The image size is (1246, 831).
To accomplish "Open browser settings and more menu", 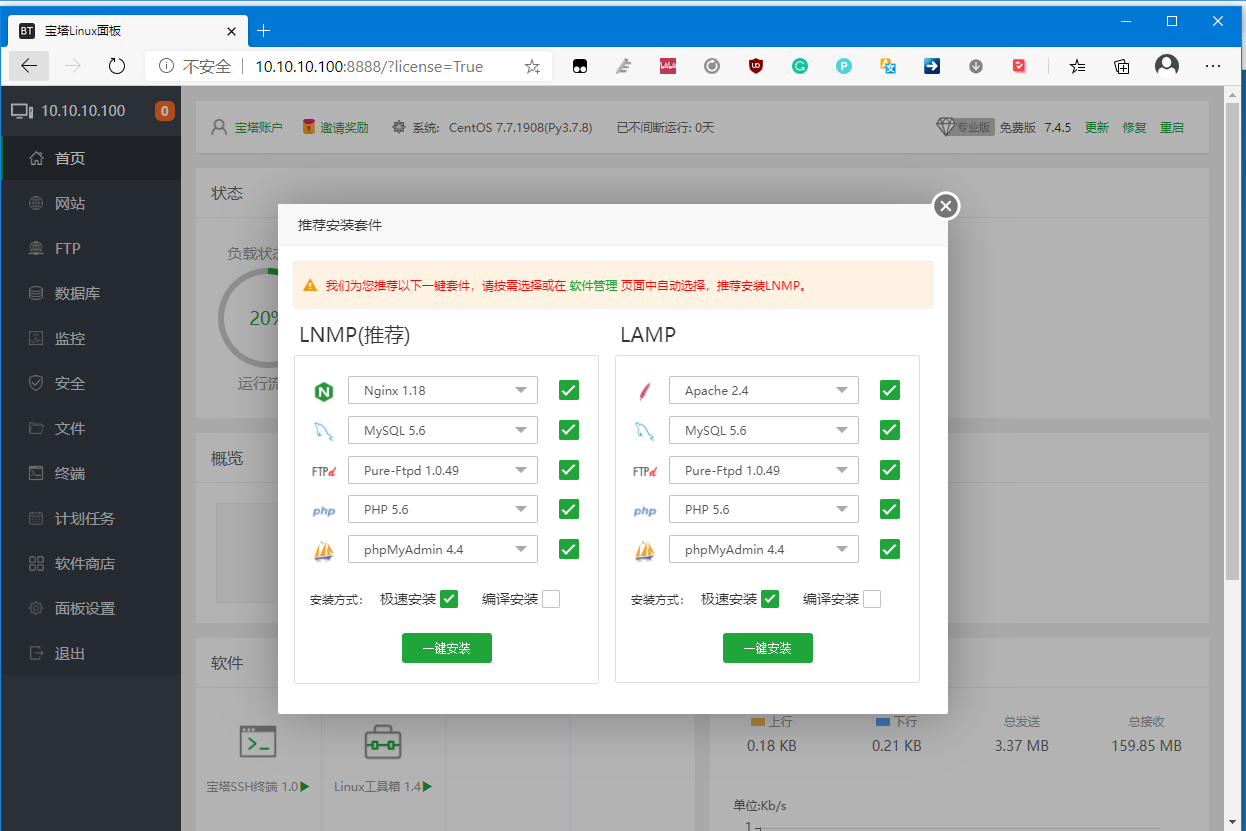I will pos(1213,66).
